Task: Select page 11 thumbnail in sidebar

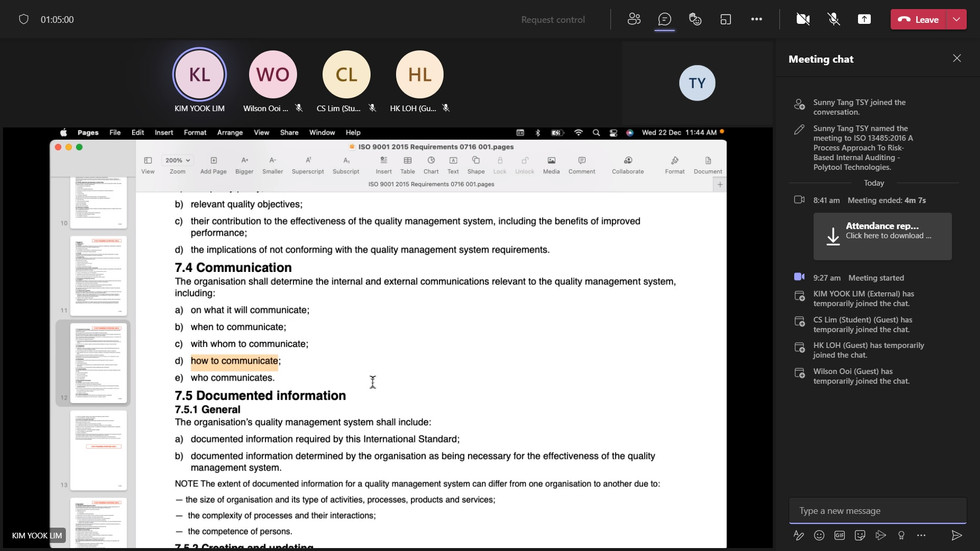Action: [x=99, y=276]
